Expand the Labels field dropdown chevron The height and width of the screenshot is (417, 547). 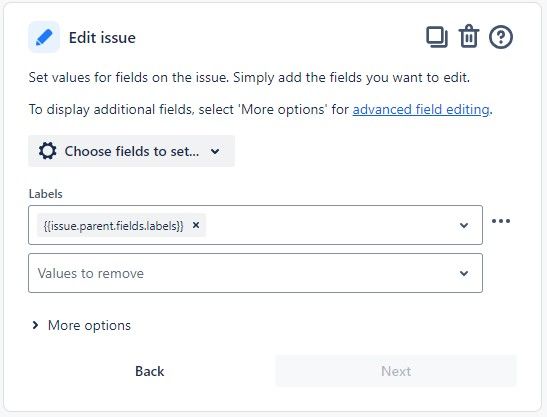(x=464, y=225)
